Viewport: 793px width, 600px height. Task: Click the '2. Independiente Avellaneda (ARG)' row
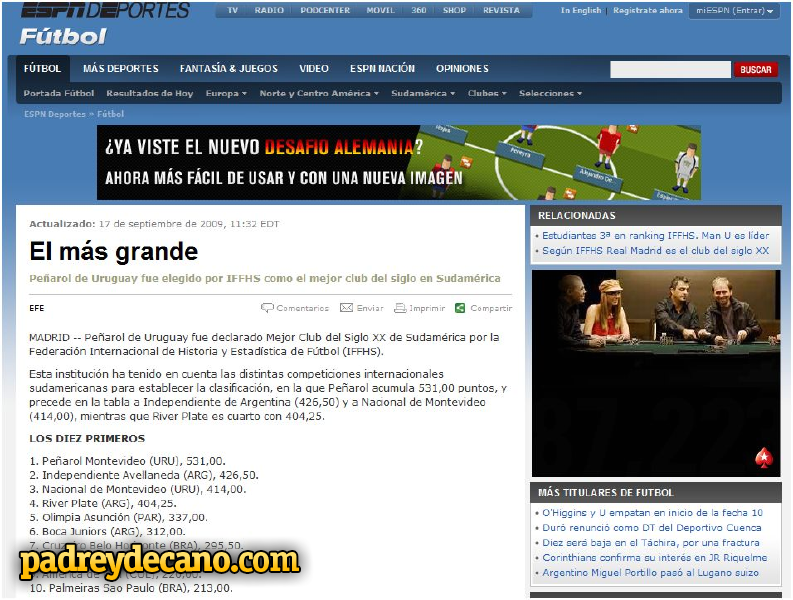(144, 475)
